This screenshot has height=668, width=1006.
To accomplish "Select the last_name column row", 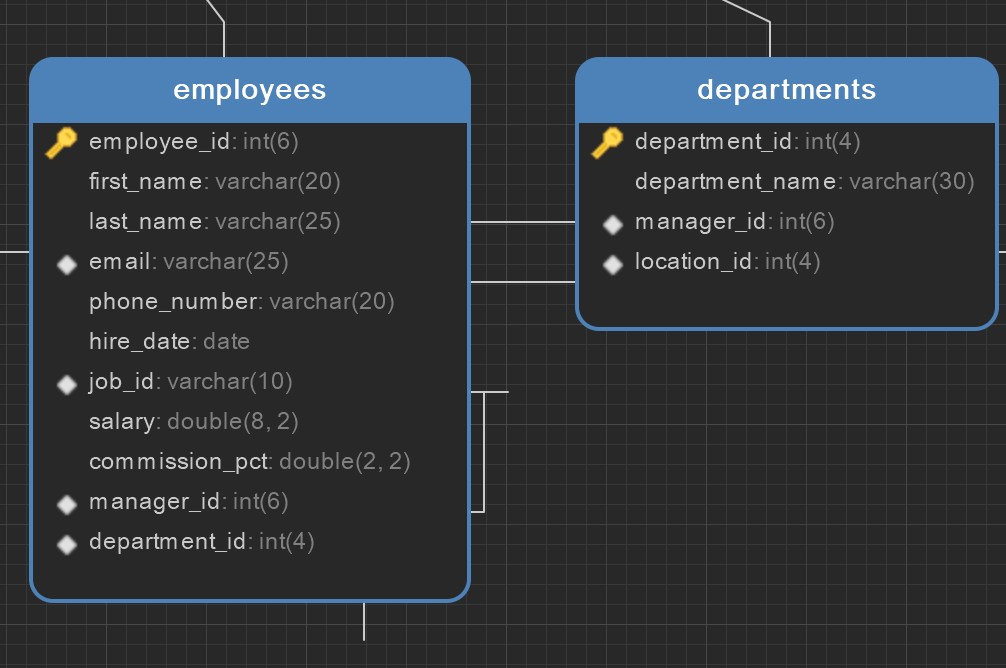I will (214, 222).
